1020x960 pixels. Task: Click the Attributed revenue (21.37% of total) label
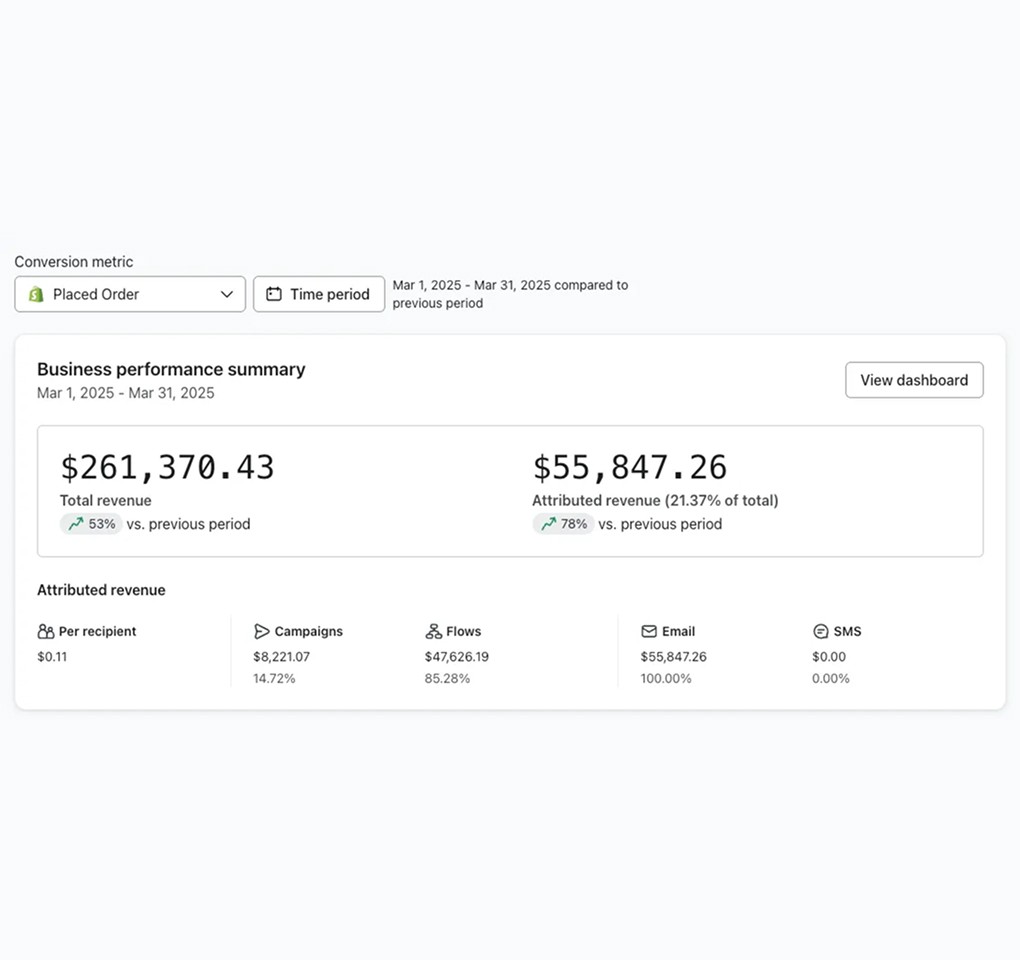(x=655, y=500)
